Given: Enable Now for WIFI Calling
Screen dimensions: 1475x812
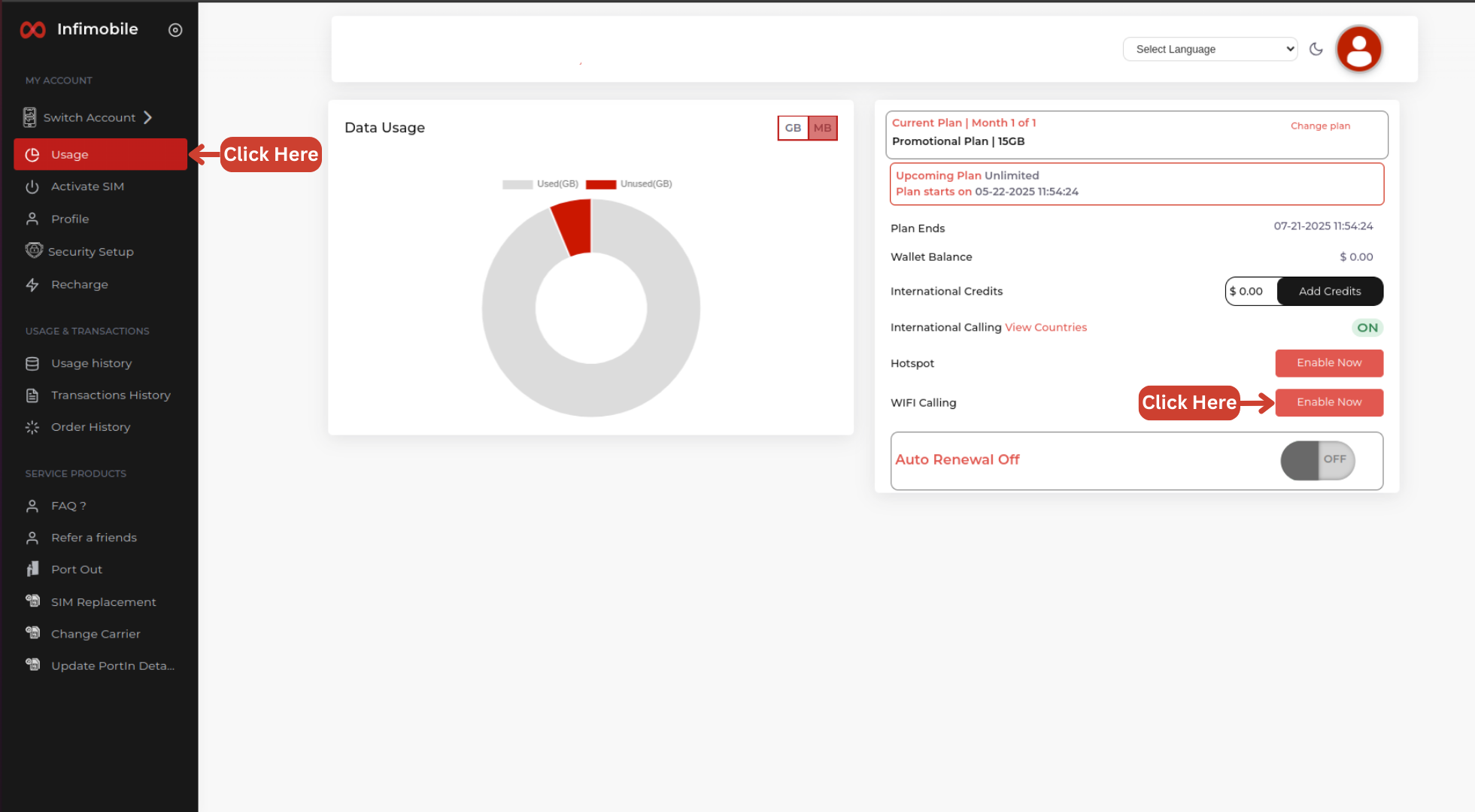Looking at the screenshot, I should click(x=1328, y=403).
